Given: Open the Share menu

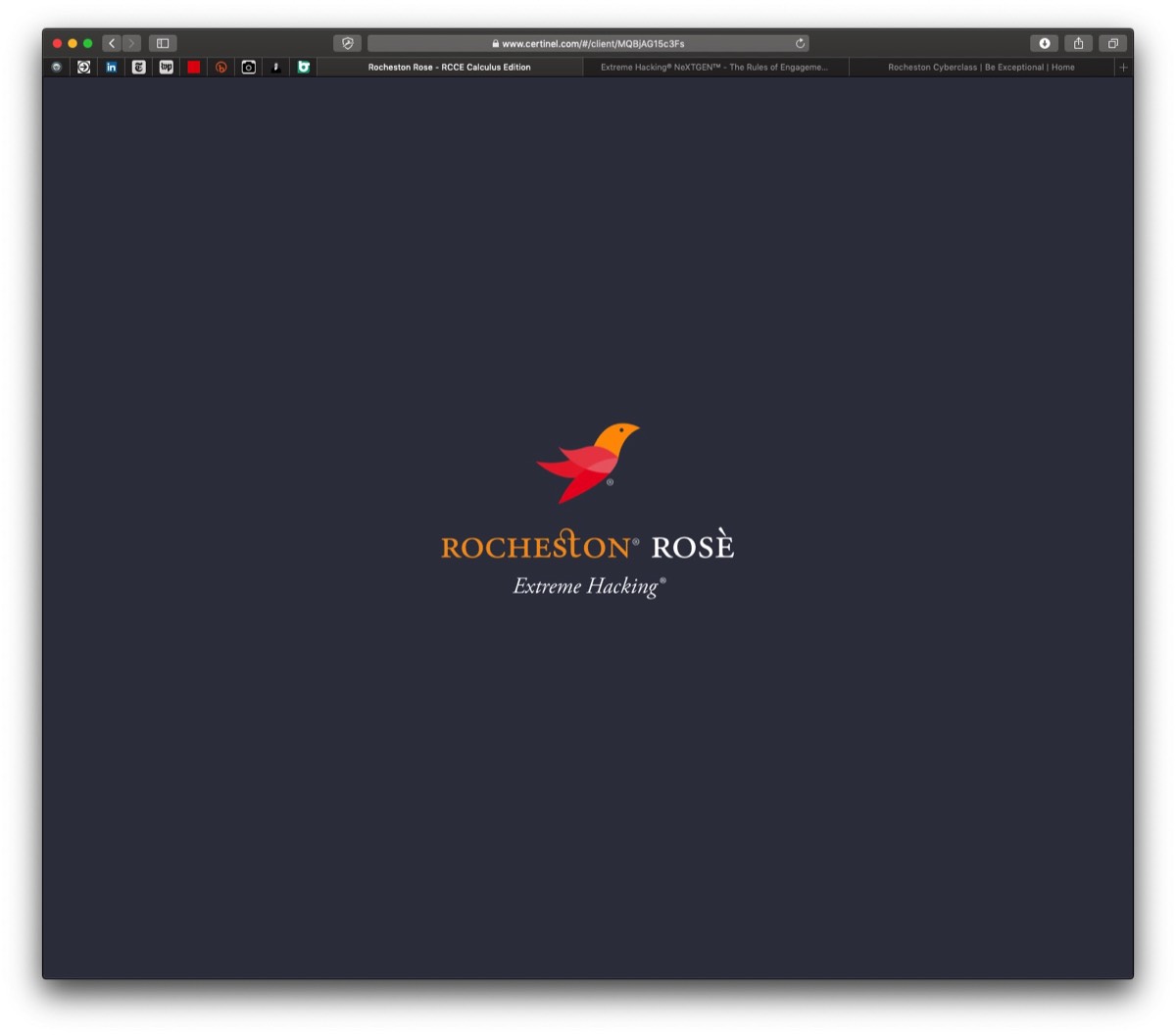Looking at the screenshot, I should click(1079, 43).
